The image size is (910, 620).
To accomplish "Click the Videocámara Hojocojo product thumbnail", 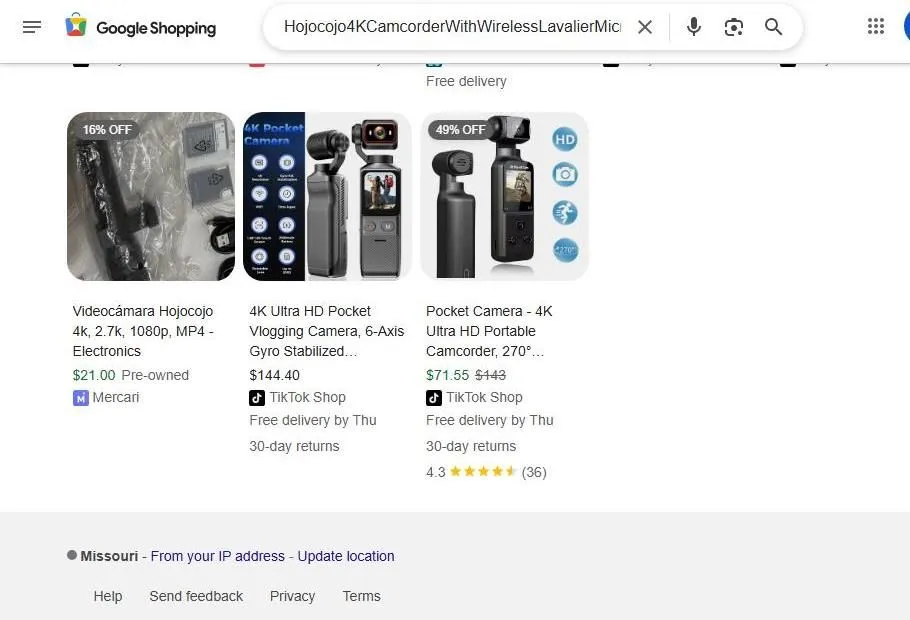I will 150,196.
